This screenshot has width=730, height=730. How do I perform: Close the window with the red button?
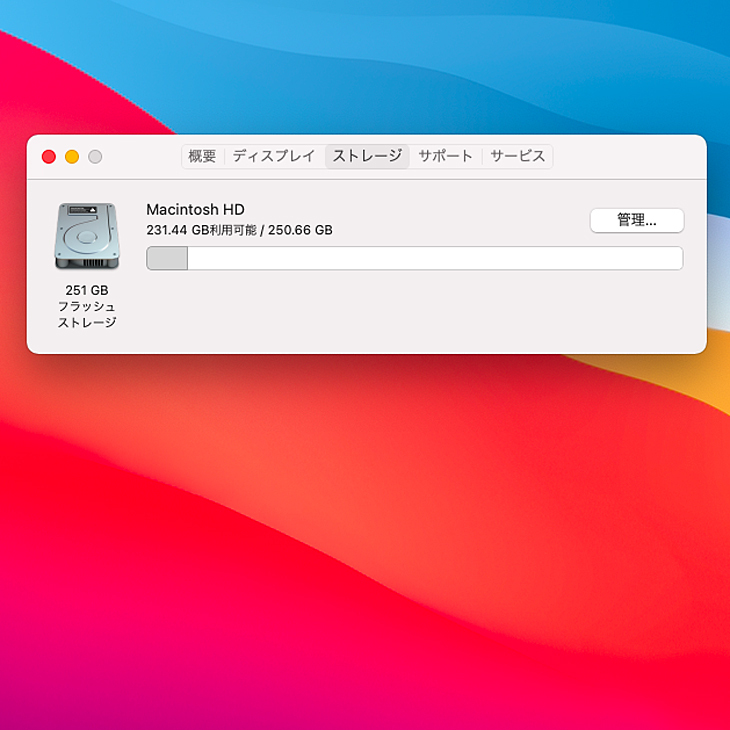[49, 157]
